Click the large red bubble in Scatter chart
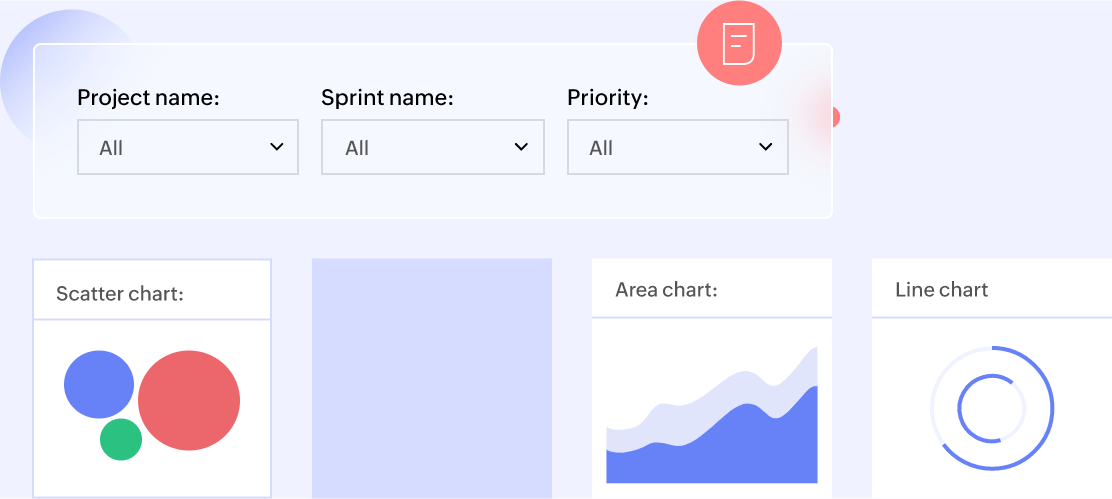1112x499 pixels. point(189,400)
